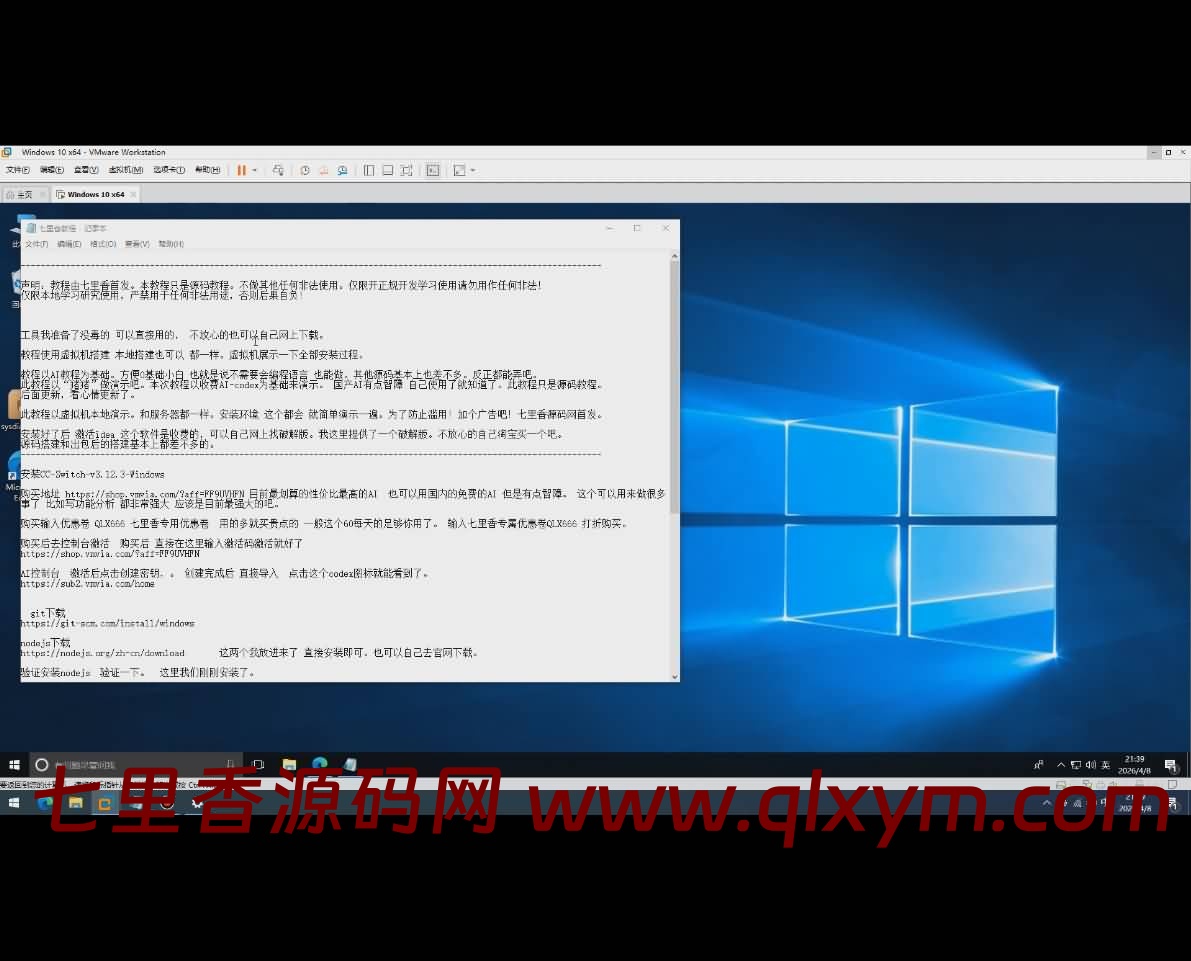The height and width of the screenshot is (961, 1191).
Task: Open the dropdown arrow next to the pause icon
Action: 254,170
